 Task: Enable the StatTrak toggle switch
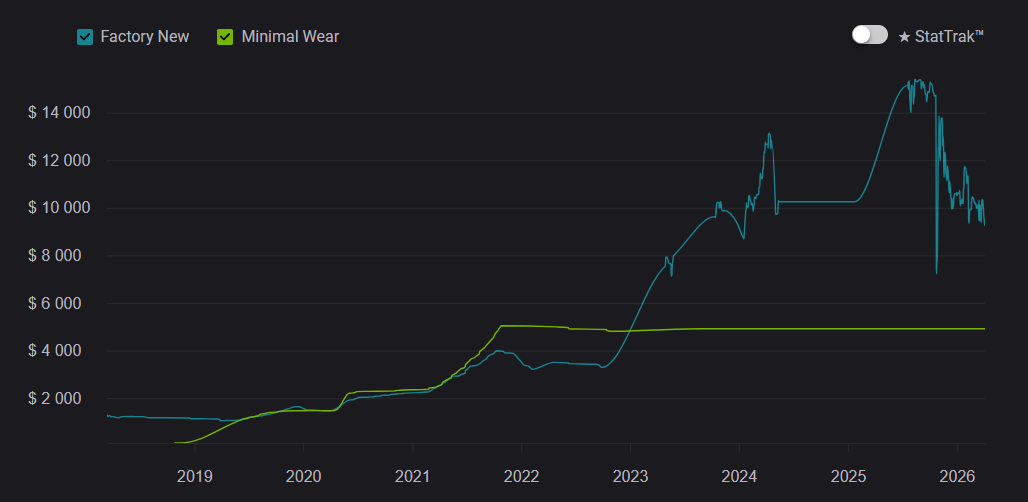(x=869, y=35)
